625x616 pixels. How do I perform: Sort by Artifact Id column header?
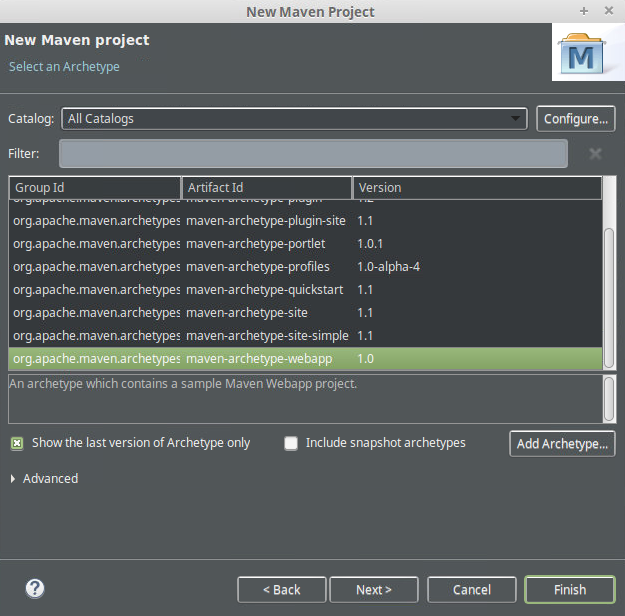(x=267, y=187)
